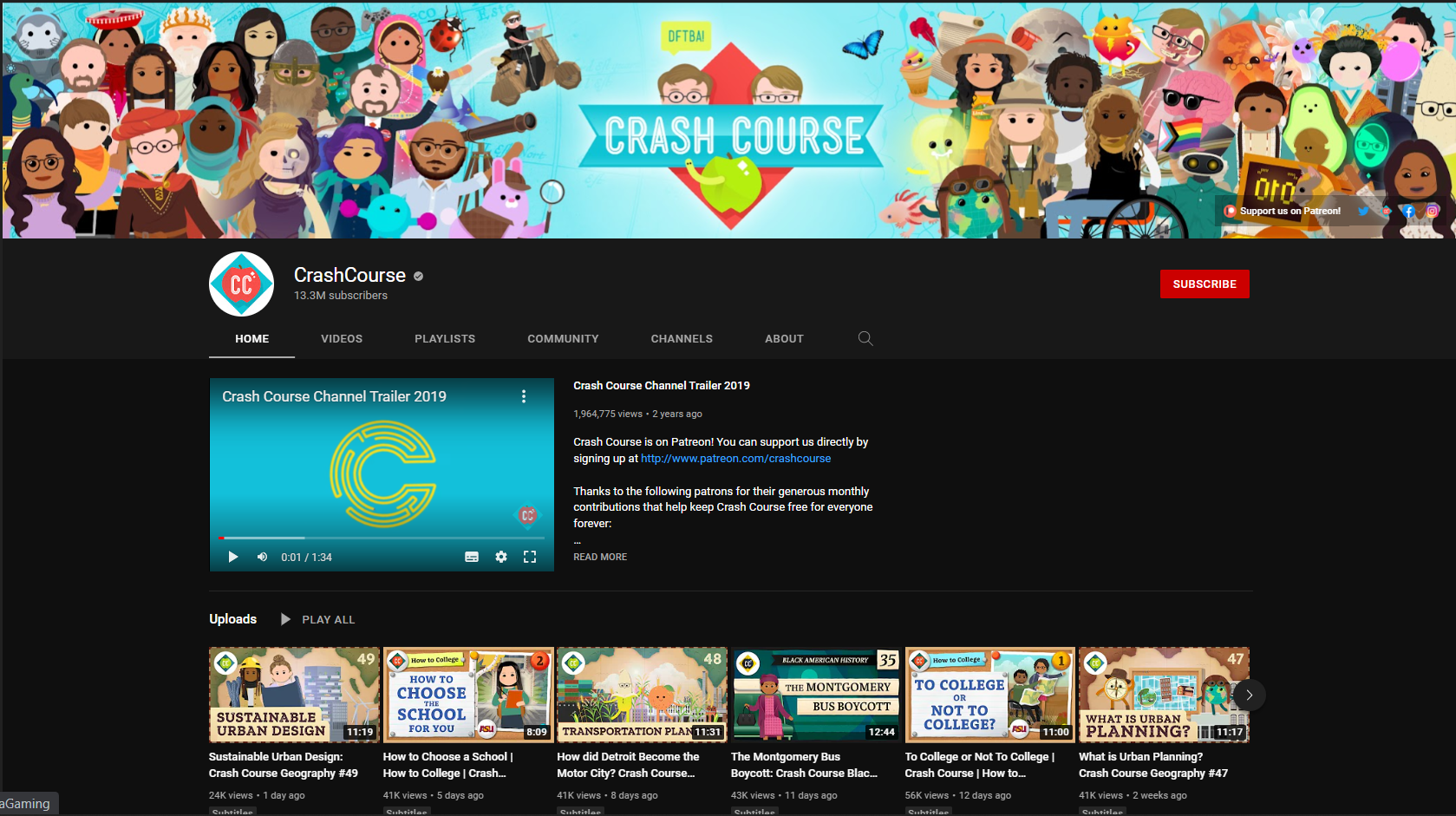1456x816 pixels.
Task: Open the trailer video three-dot menu
Action: 524,396
